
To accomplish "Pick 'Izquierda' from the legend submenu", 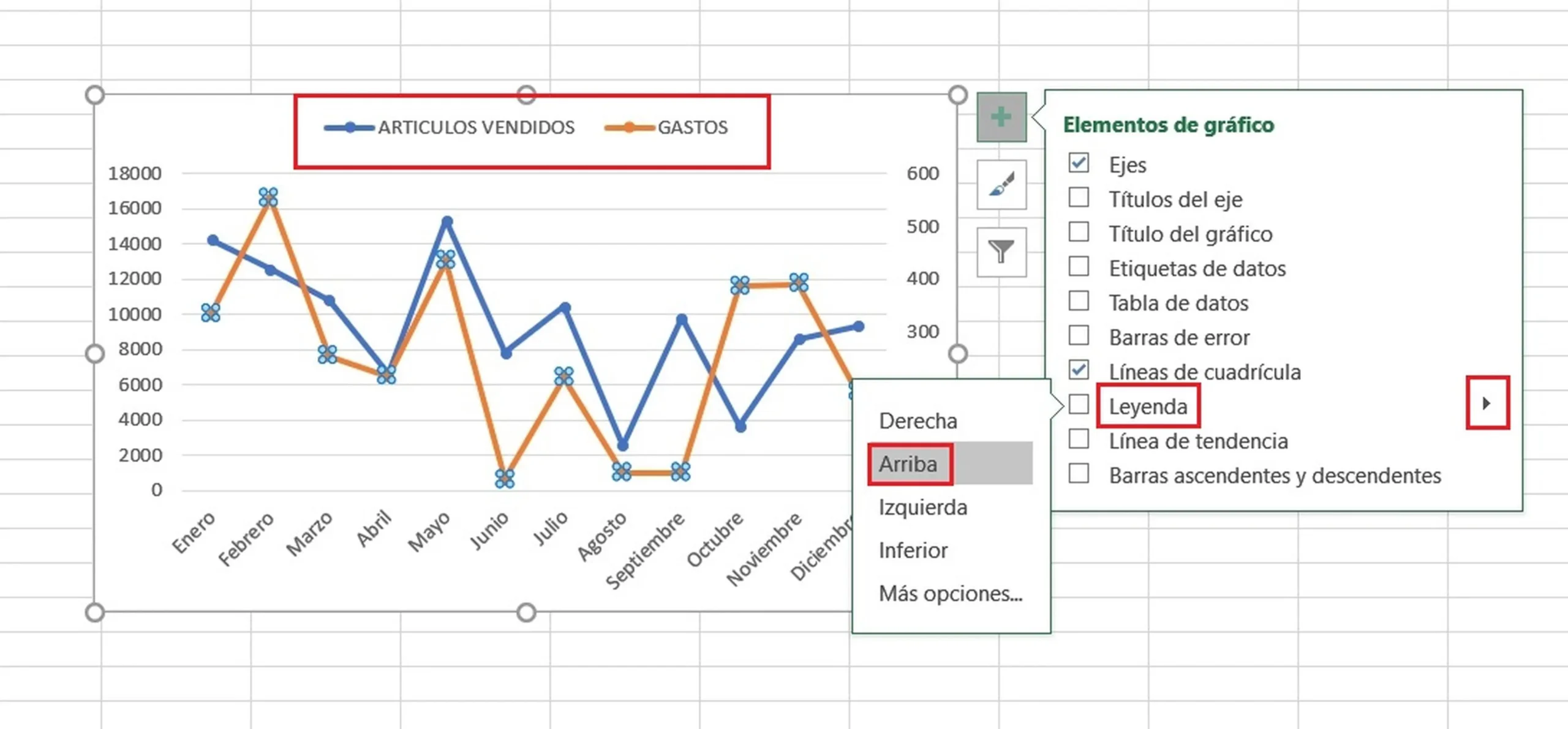I will click(x=924, y=507).
